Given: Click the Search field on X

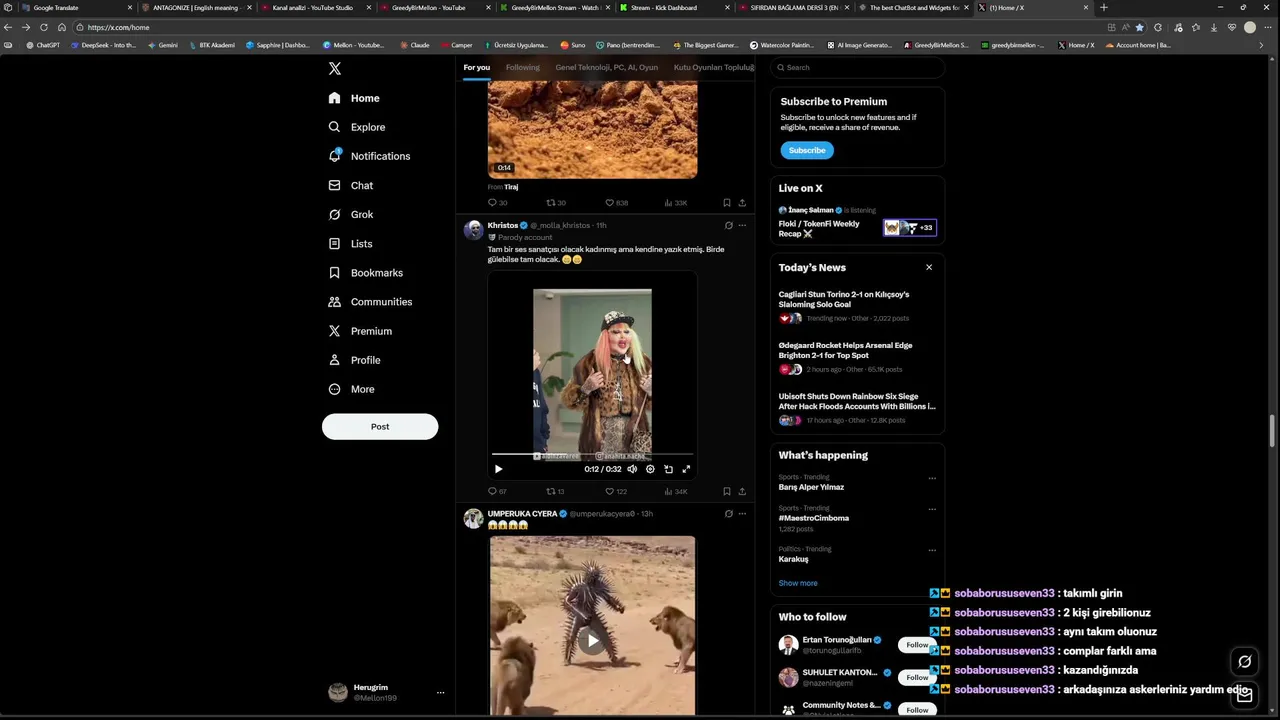Looking at the screenshot, I should (857, 67).
